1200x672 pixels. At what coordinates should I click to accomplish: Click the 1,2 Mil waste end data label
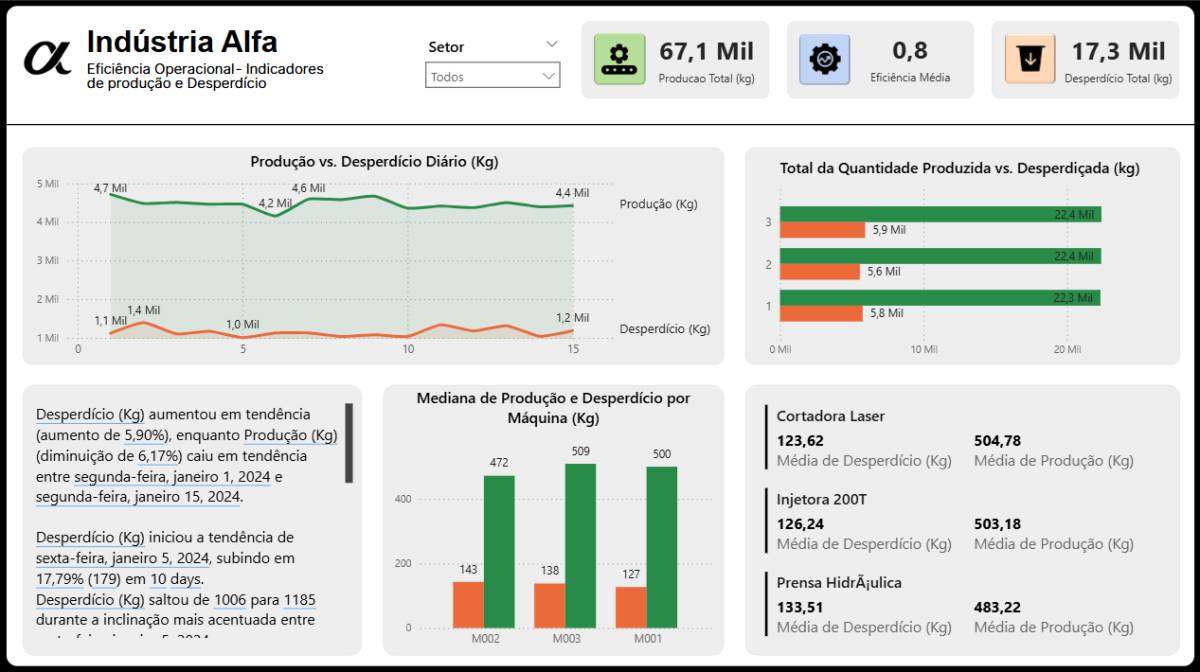tap(572, 318)
